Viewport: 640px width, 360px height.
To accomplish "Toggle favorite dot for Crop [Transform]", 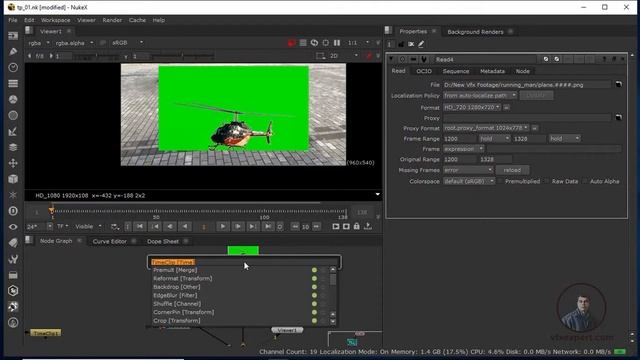I will (314, 321).
